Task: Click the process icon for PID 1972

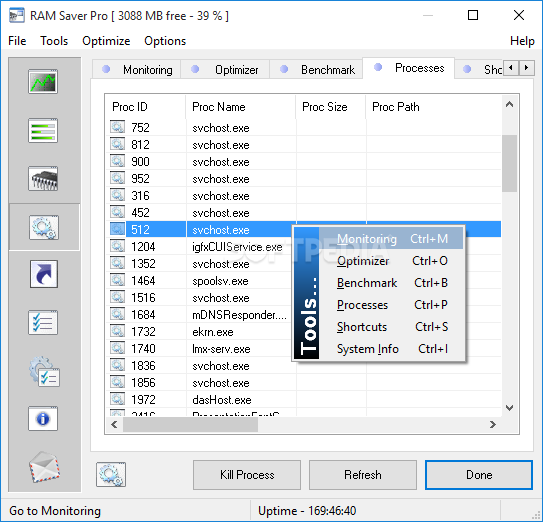Action: 117,399
